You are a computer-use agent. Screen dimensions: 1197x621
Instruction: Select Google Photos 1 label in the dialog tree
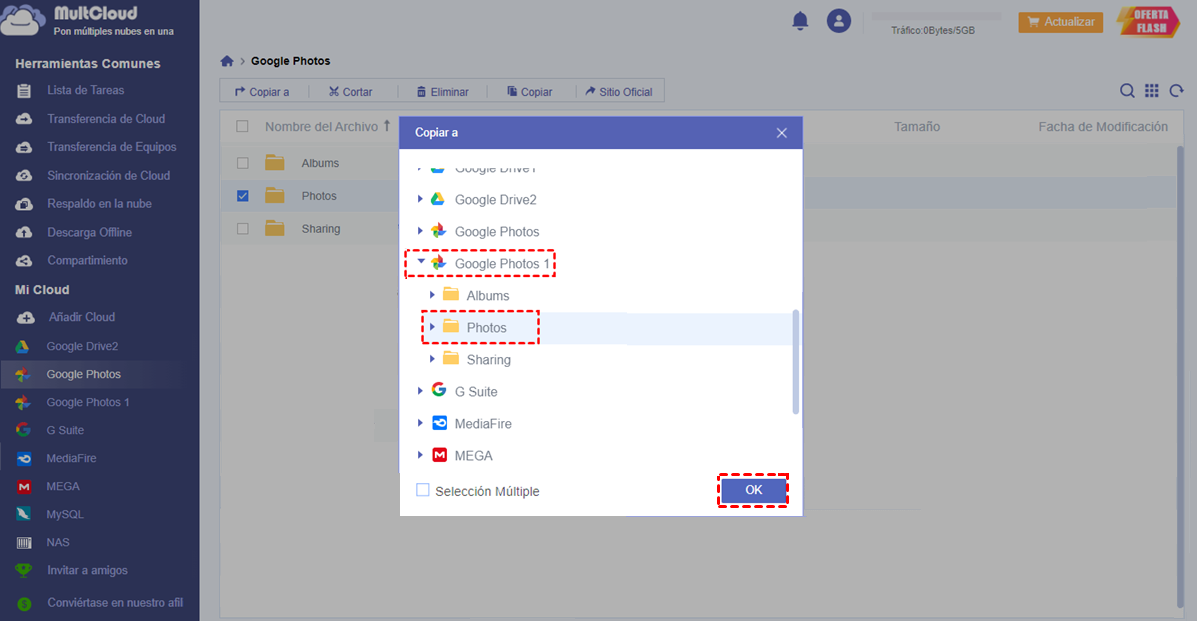click(502, 264)
